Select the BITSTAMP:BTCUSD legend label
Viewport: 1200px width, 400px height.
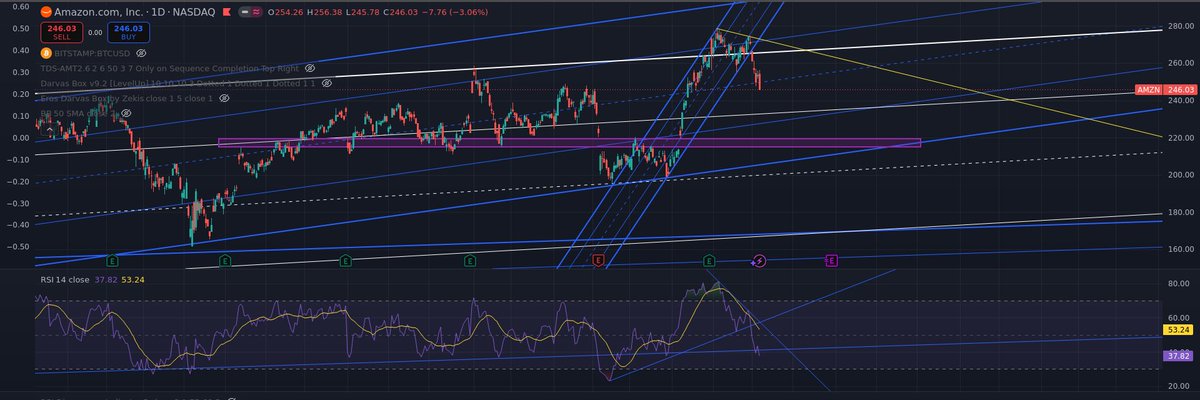point(92,51)
